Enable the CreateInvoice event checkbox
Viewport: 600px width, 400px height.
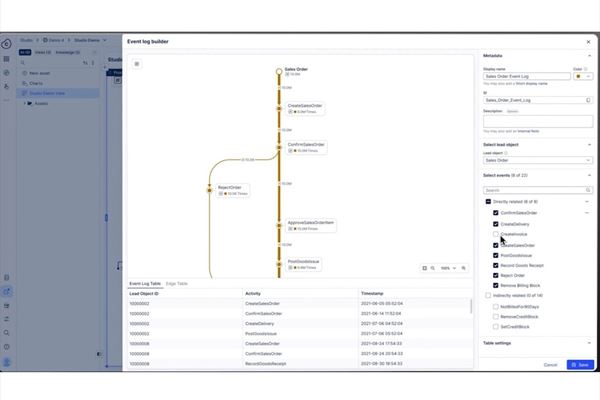coord(496,234)
